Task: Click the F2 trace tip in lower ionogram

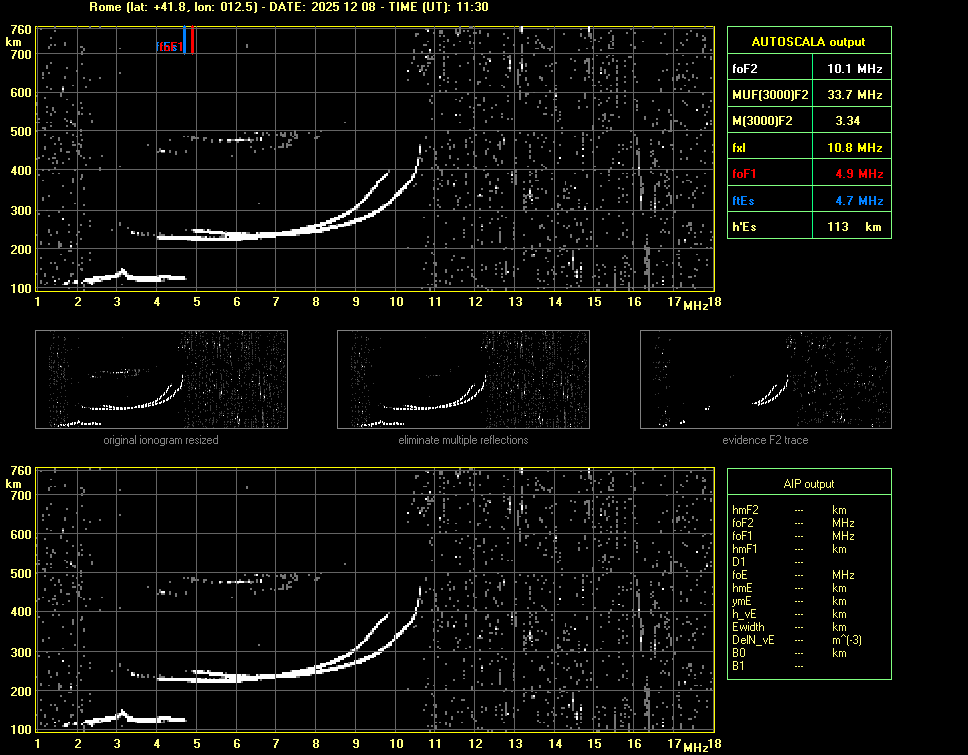Action: (x=420, y=587)
